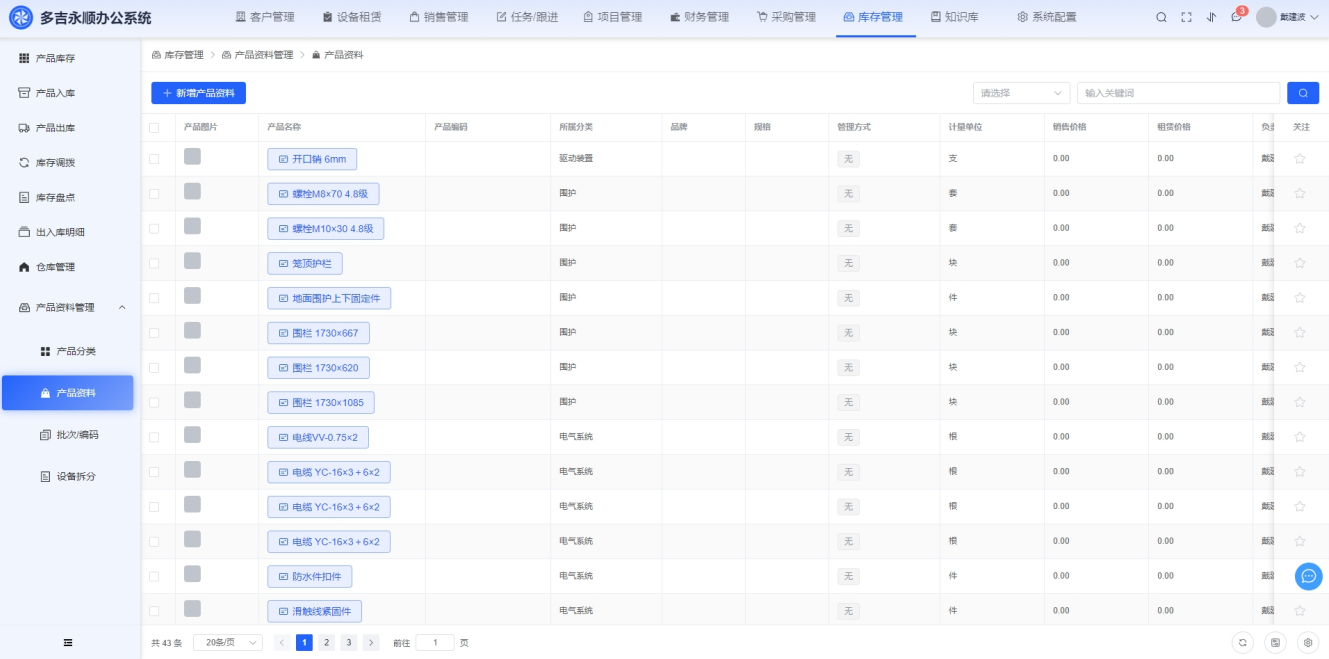Open 知识库 top menu
Viewport: 1329px width, 659px height.
click(x=954, y=17)
